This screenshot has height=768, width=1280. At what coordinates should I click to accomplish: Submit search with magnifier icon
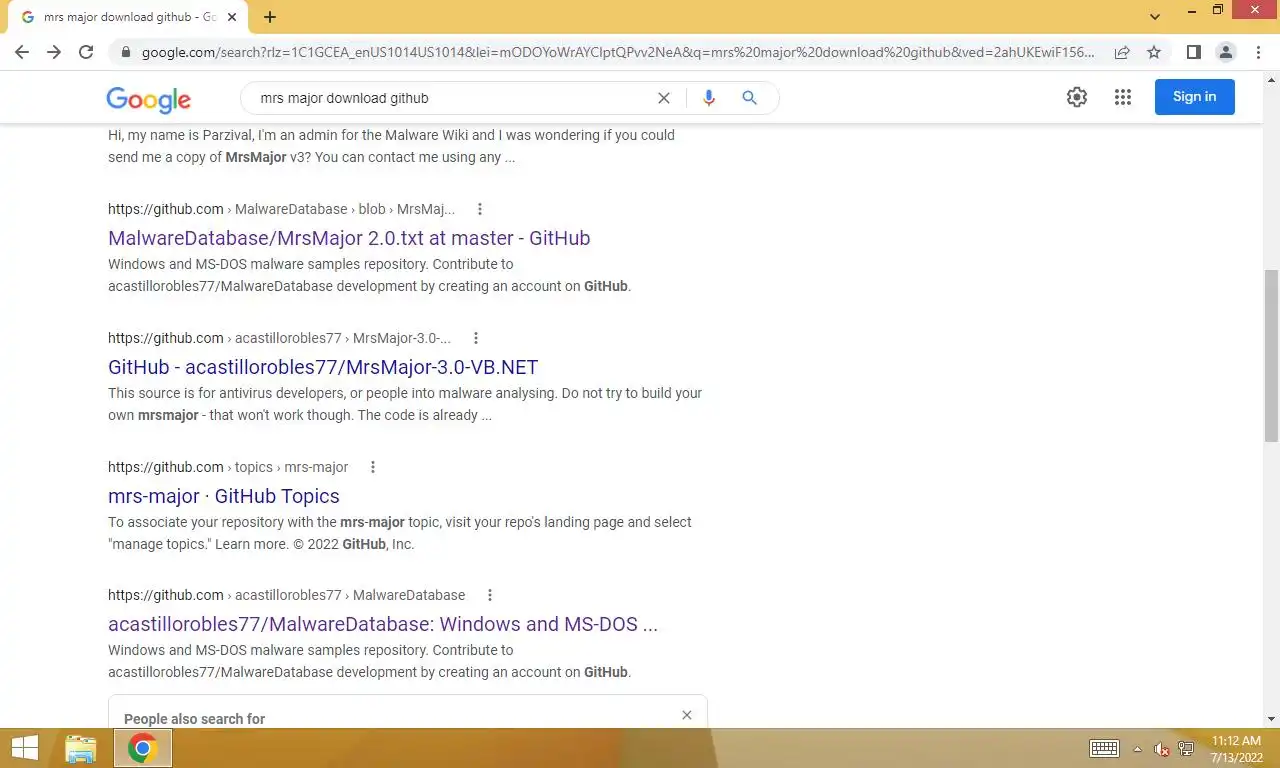[x=749, y=98]
